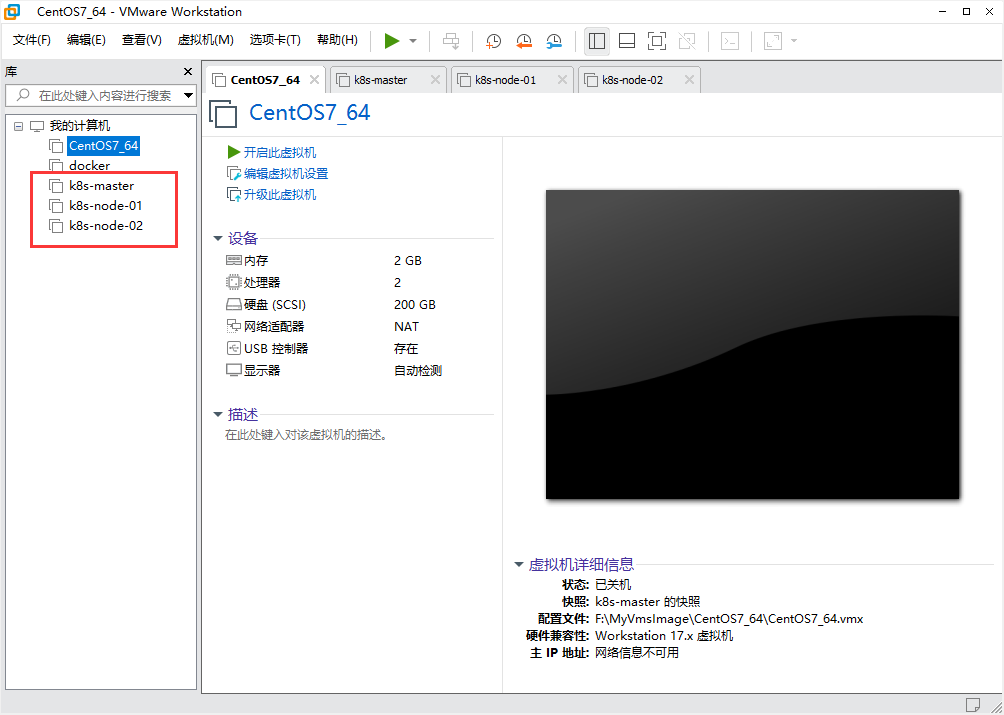
Task: Switch to the k8s-node-01 tab
Action: pos(505,80)
